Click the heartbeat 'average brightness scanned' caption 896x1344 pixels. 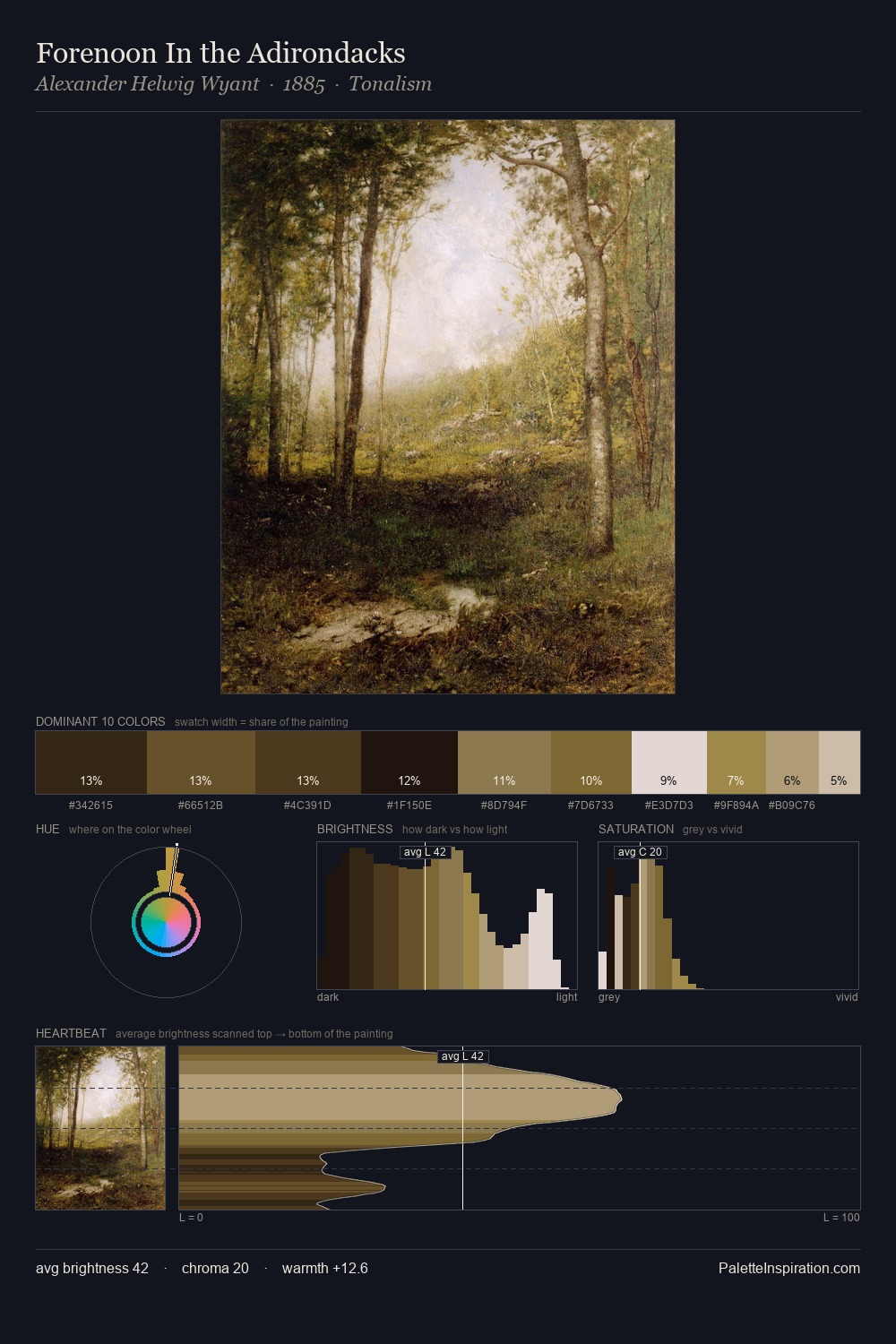[x=254, y=1034]
